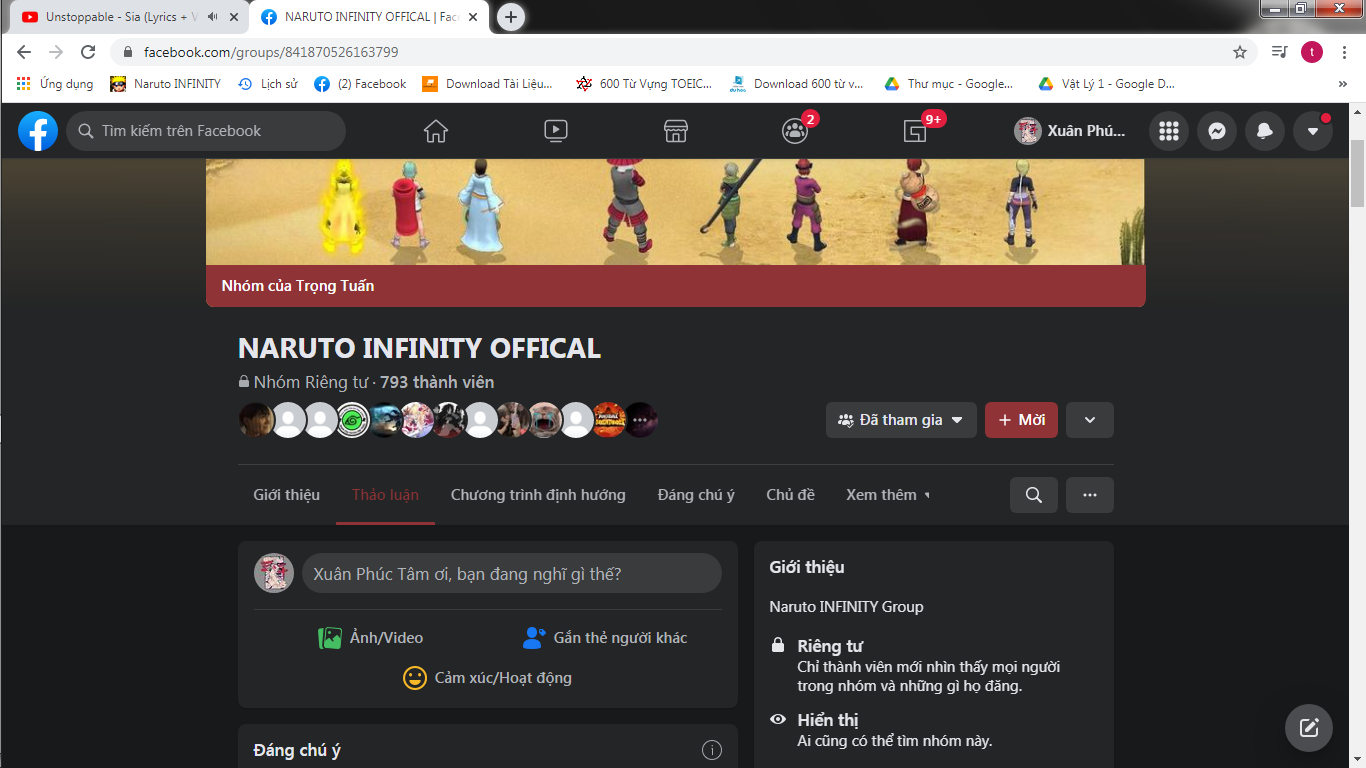The width and height of the screenshot is (1366, 768).
Task: Open Xuân Phúc profile link
Action: (x=1070, y=131)
